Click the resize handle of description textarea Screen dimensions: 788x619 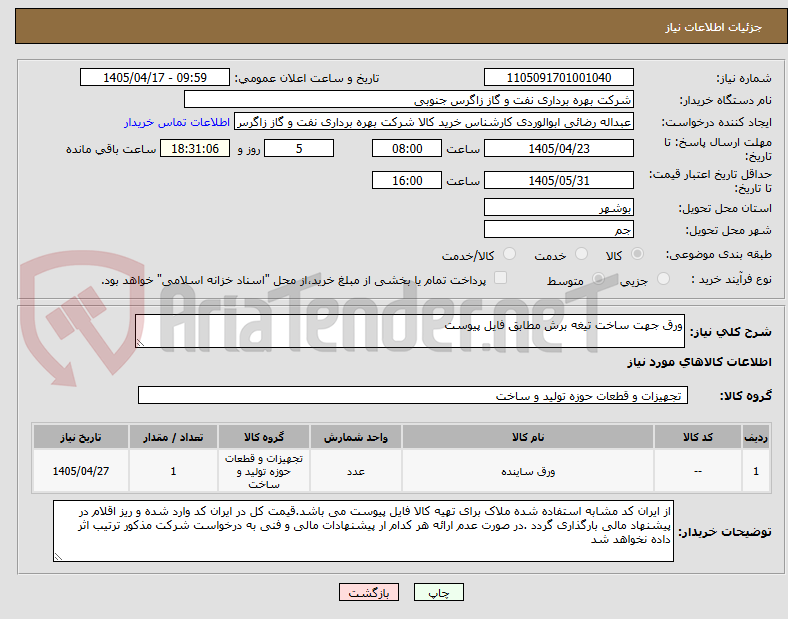coord(140,343)
